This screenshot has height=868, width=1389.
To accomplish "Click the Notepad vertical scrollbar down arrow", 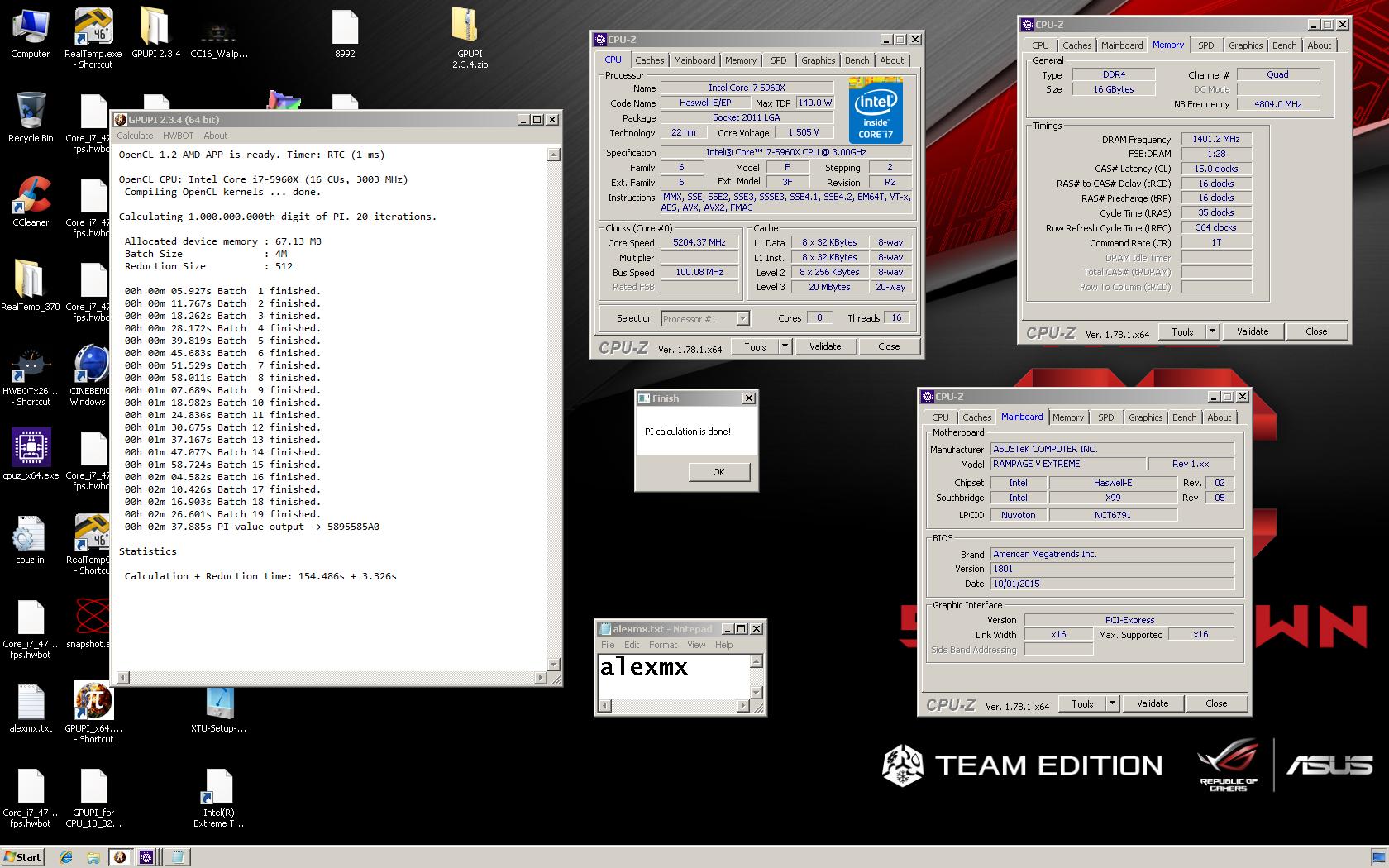I will coord(756,692).
